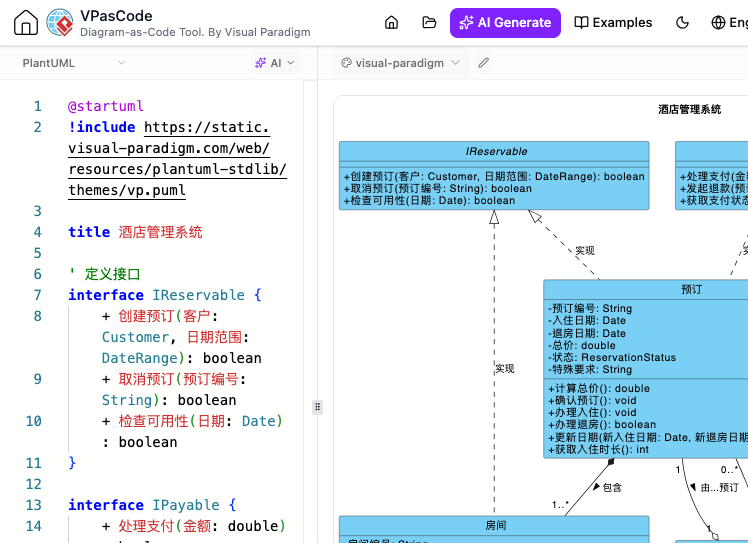Click the pencil edit icon beside theme
Viewport: 748px width, 543px height.
coord(483,63)
